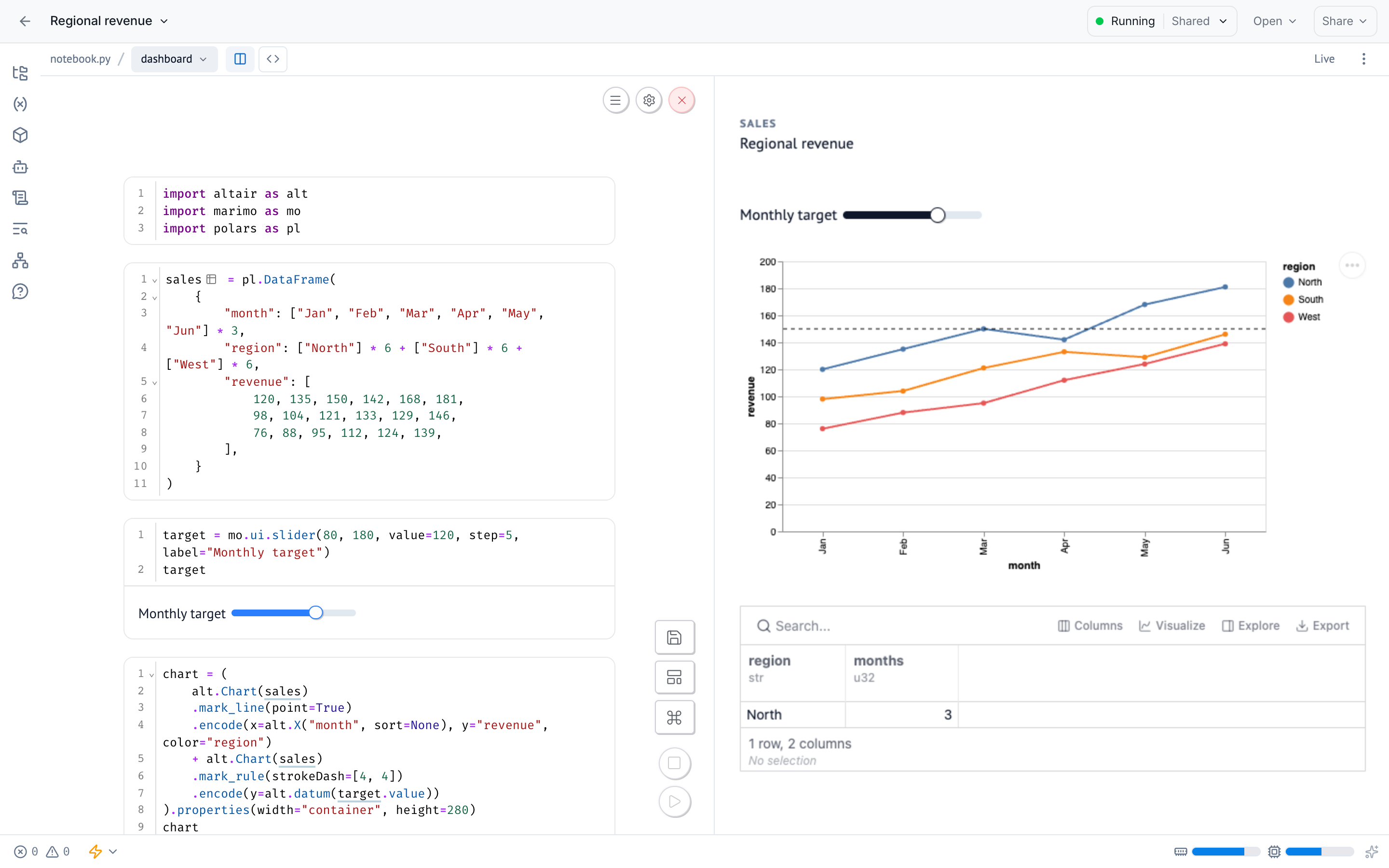
Task: Collapse the fold arrow on revenue line 5
Action: pos(154,382)
